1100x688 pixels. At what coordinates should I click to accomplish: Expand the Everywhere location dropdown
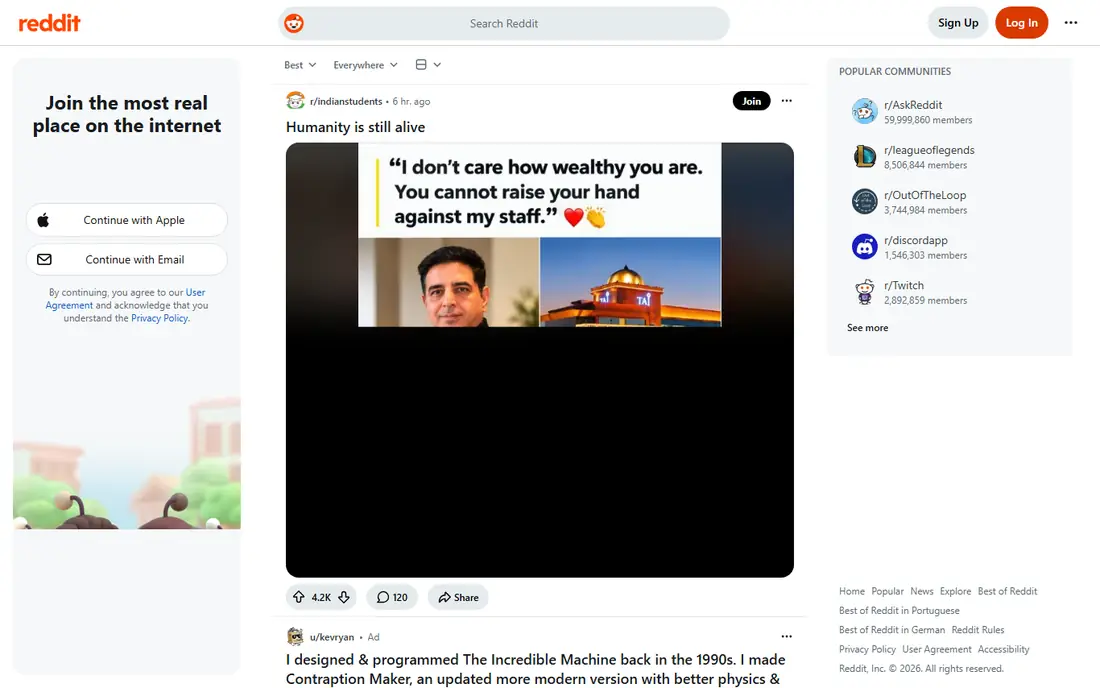pos(365,65)
